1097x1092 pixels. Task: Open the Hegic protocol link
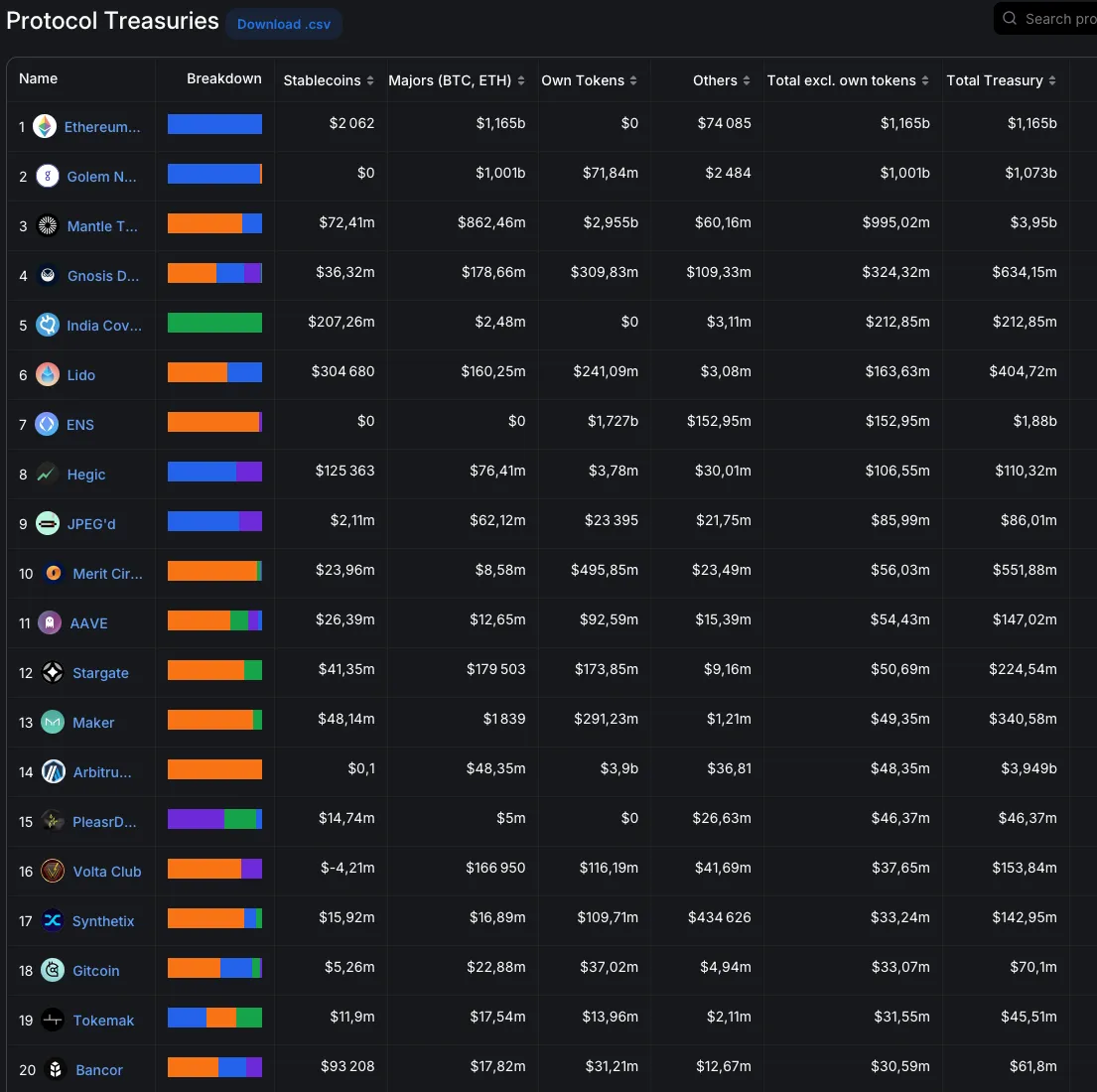pos(86,475)
